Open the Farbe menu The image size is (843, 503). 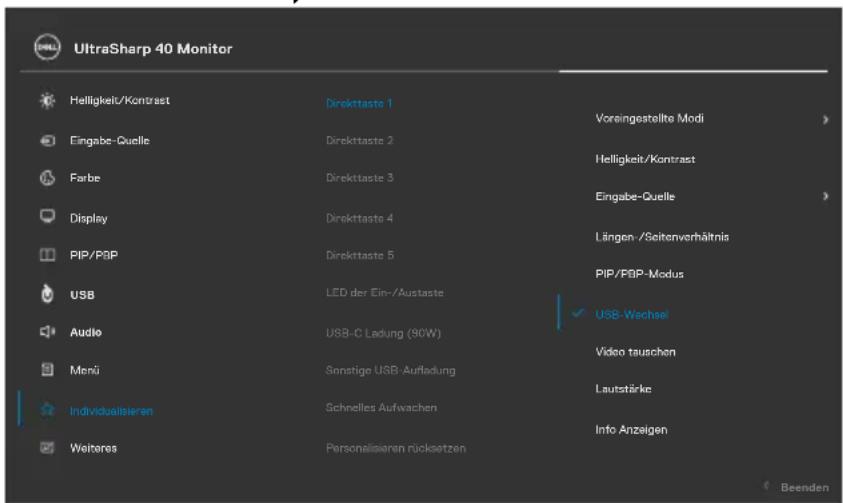(x=85, y=178)
